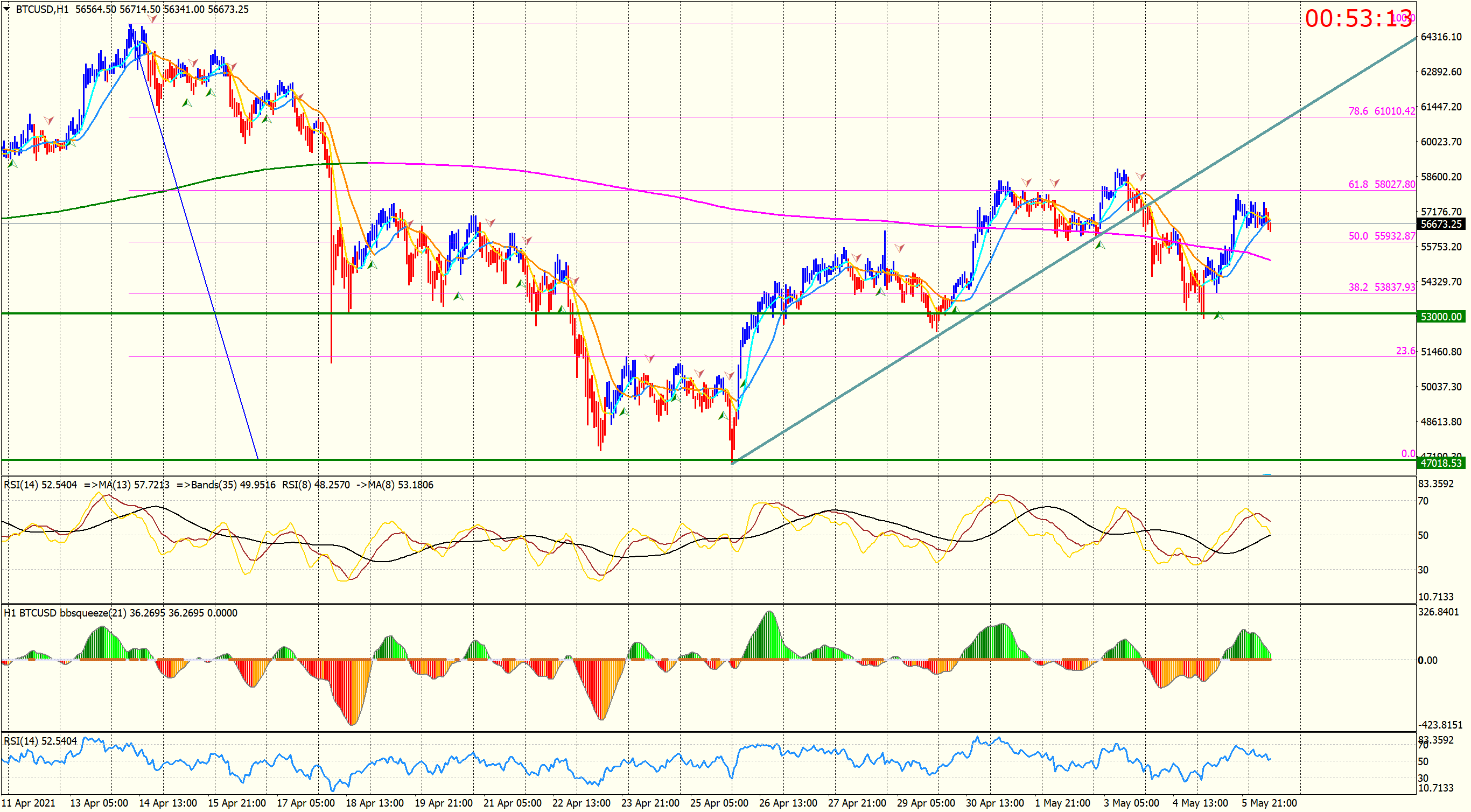This screenshot has height=812, width=1471.
Task: Click green arrow on 53000 line near 22 Apr
Action: (562, 309)
